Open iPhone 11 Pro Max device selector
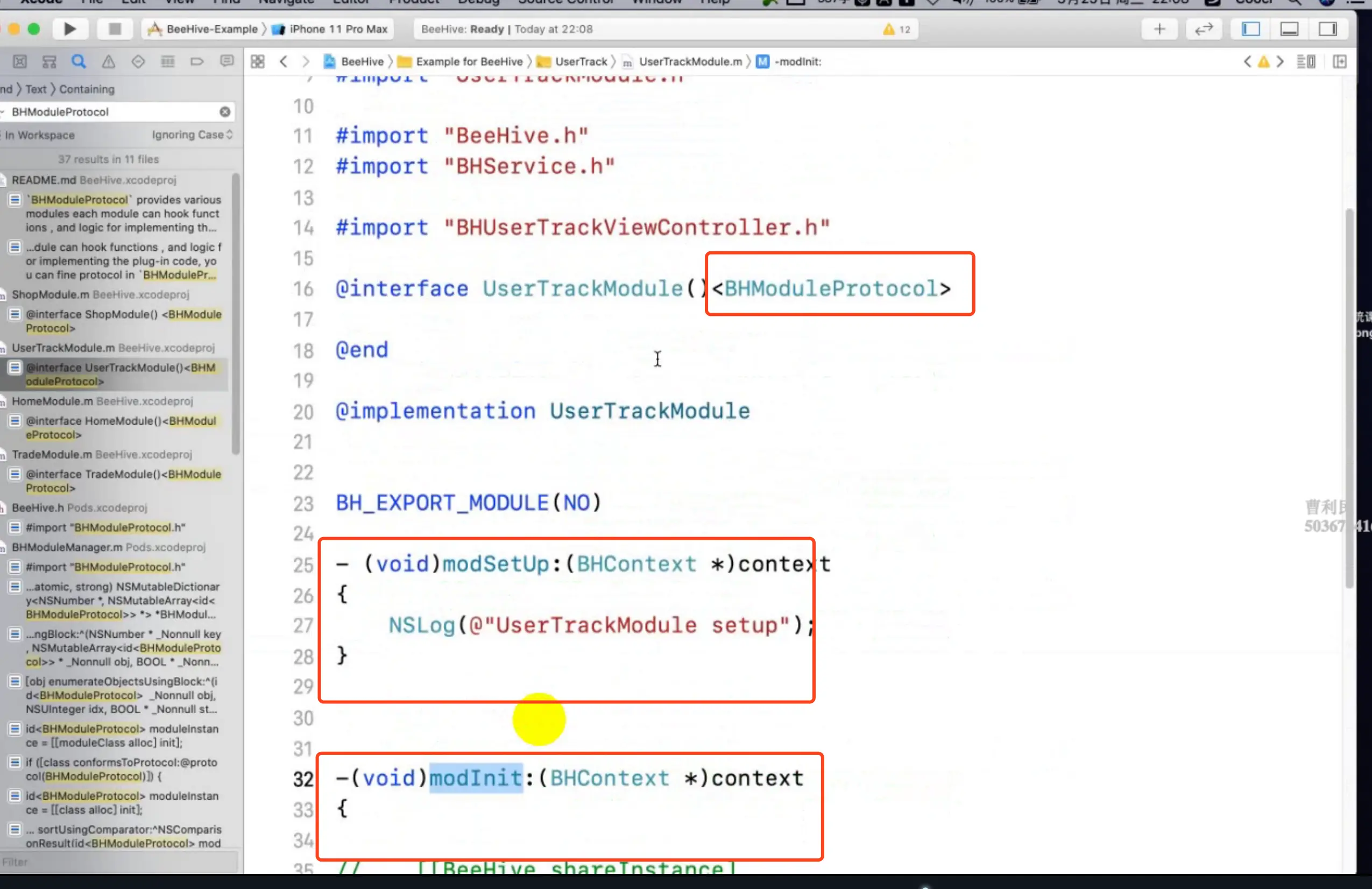 [338, 29]
